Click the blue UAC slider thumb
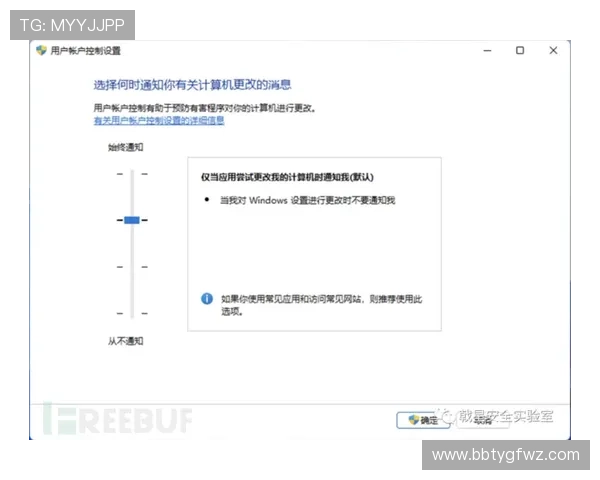Image resolution: width=600 pixels, height=480 pixels. (x=132, y=220)
